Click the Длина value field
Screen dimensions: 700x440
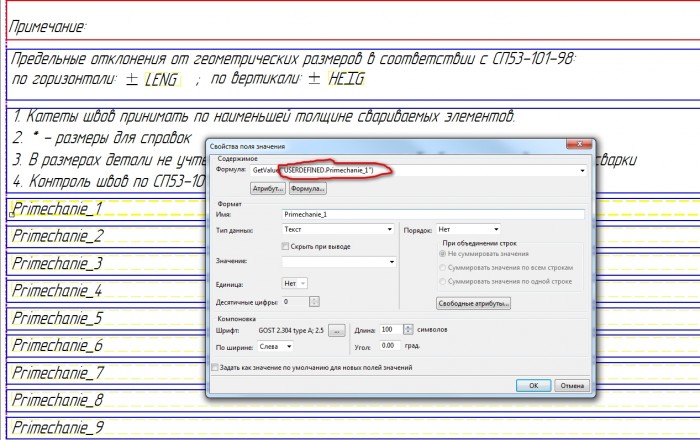click(391, 330)
